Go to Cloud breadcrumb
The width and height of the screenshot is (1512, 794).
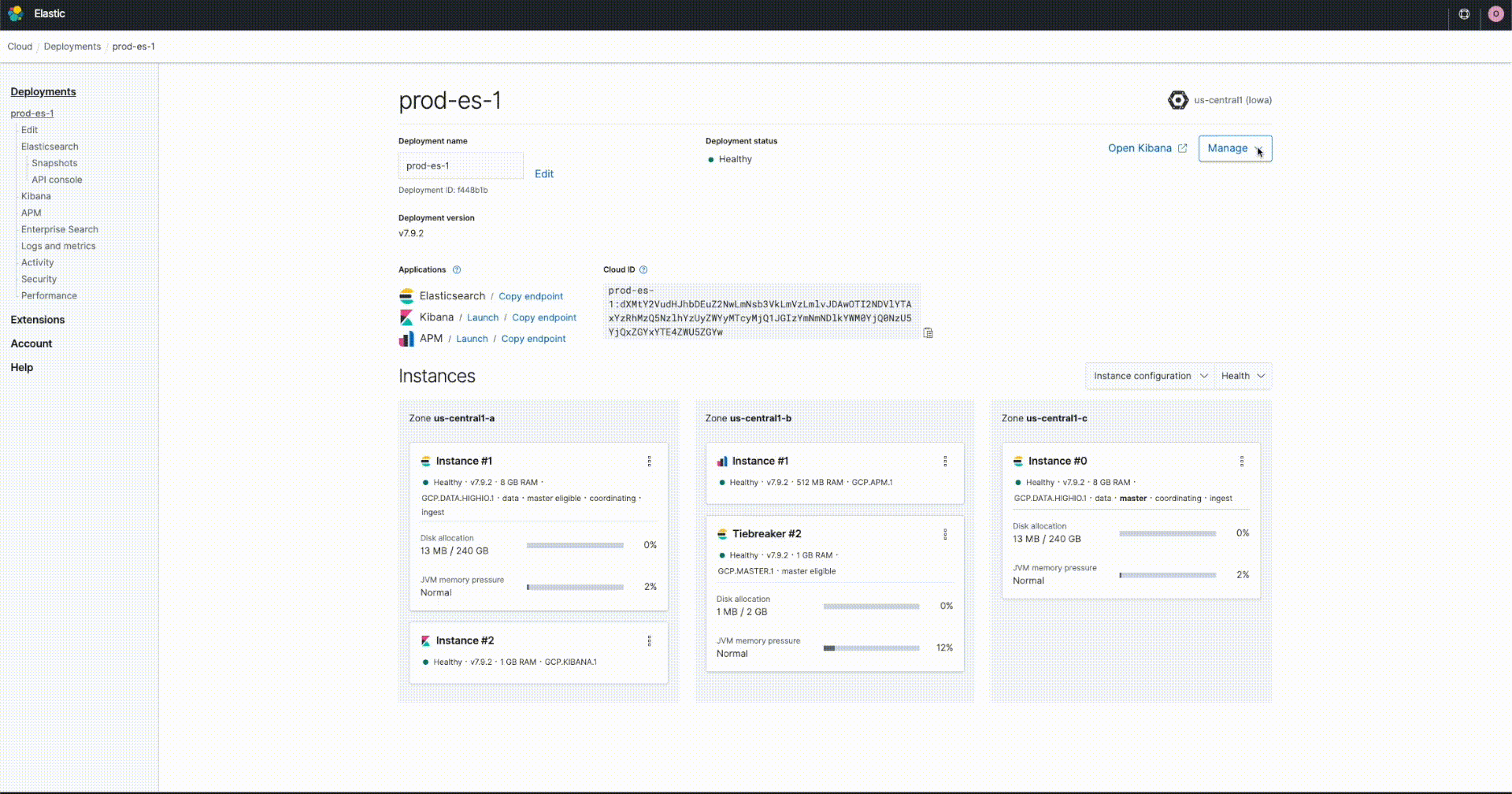click(x=20, y=46)
